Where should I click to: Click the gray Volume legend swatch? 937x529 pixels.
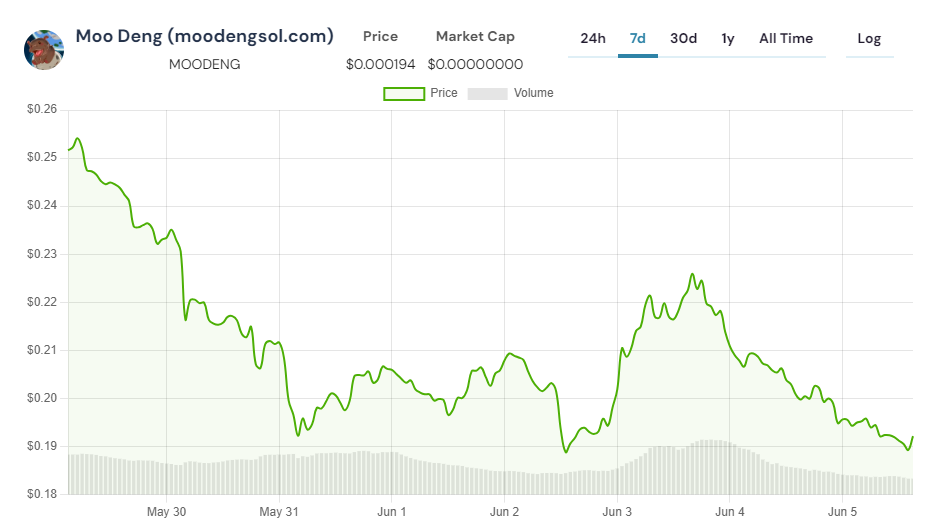(x=487, y=93)
